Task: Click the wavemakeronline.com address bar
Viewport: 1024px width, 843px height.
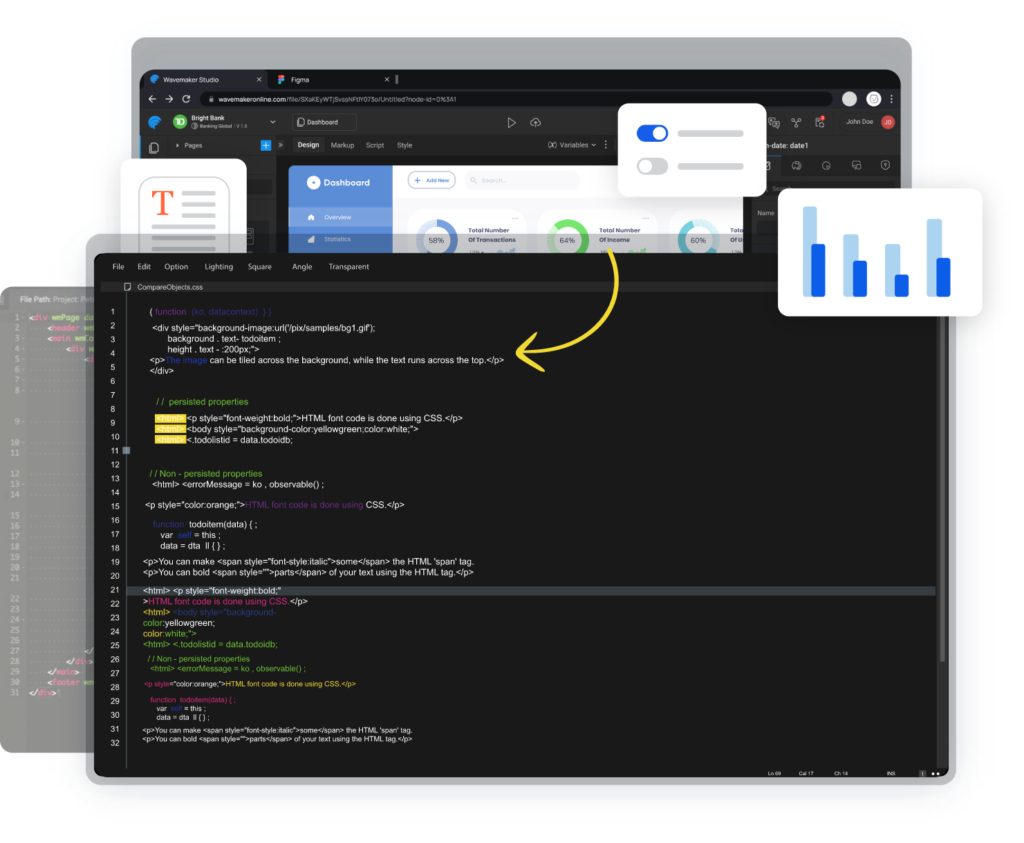Action: (x=516, y=99)
